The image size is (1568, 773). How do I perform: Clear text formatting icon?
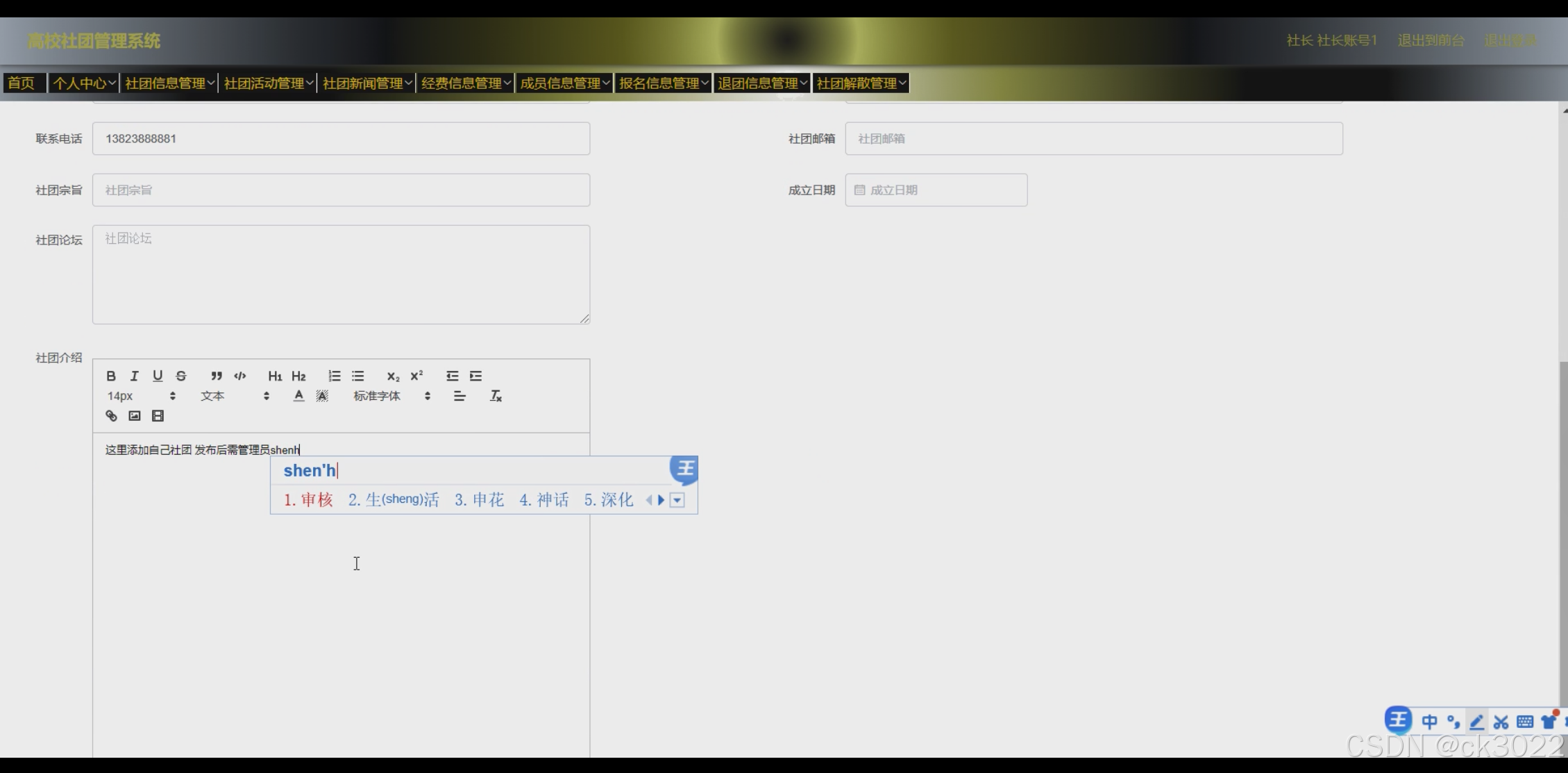tap(496, 396)
